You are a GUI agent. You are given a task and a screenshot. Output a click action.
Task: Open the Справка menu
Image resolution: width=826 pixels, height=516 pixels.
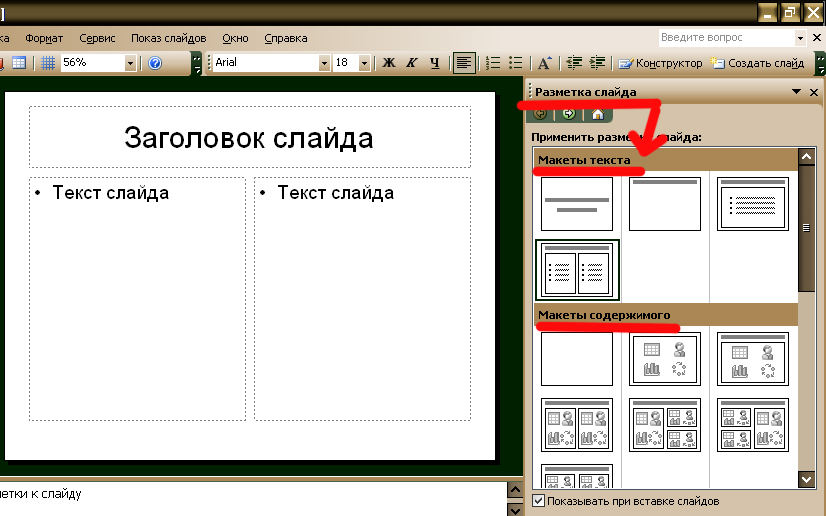point(286,38)
